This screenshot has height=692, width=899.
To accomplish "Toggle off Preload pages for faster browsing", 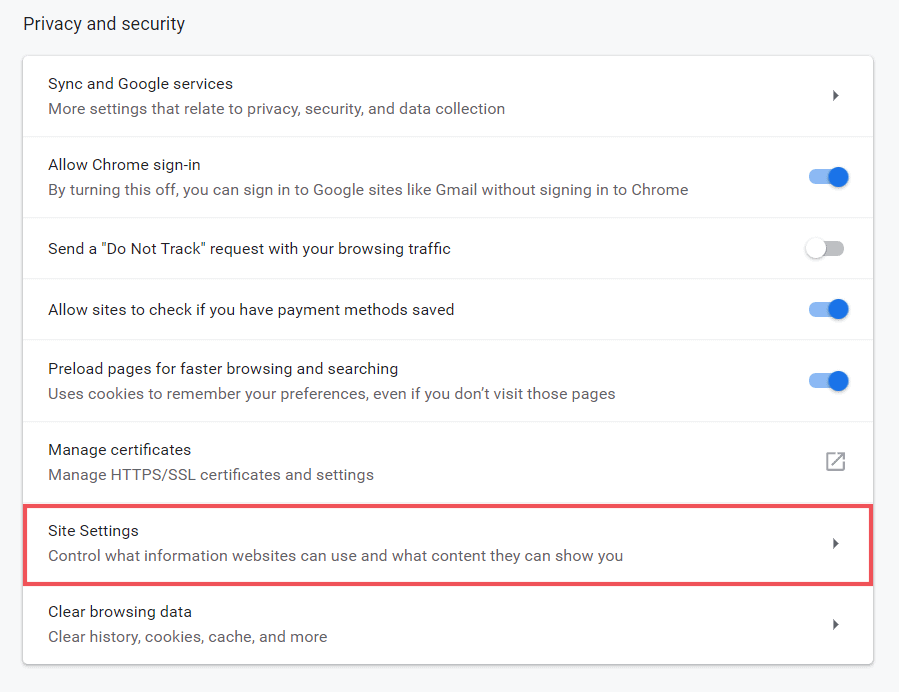I will click(828, 381).
